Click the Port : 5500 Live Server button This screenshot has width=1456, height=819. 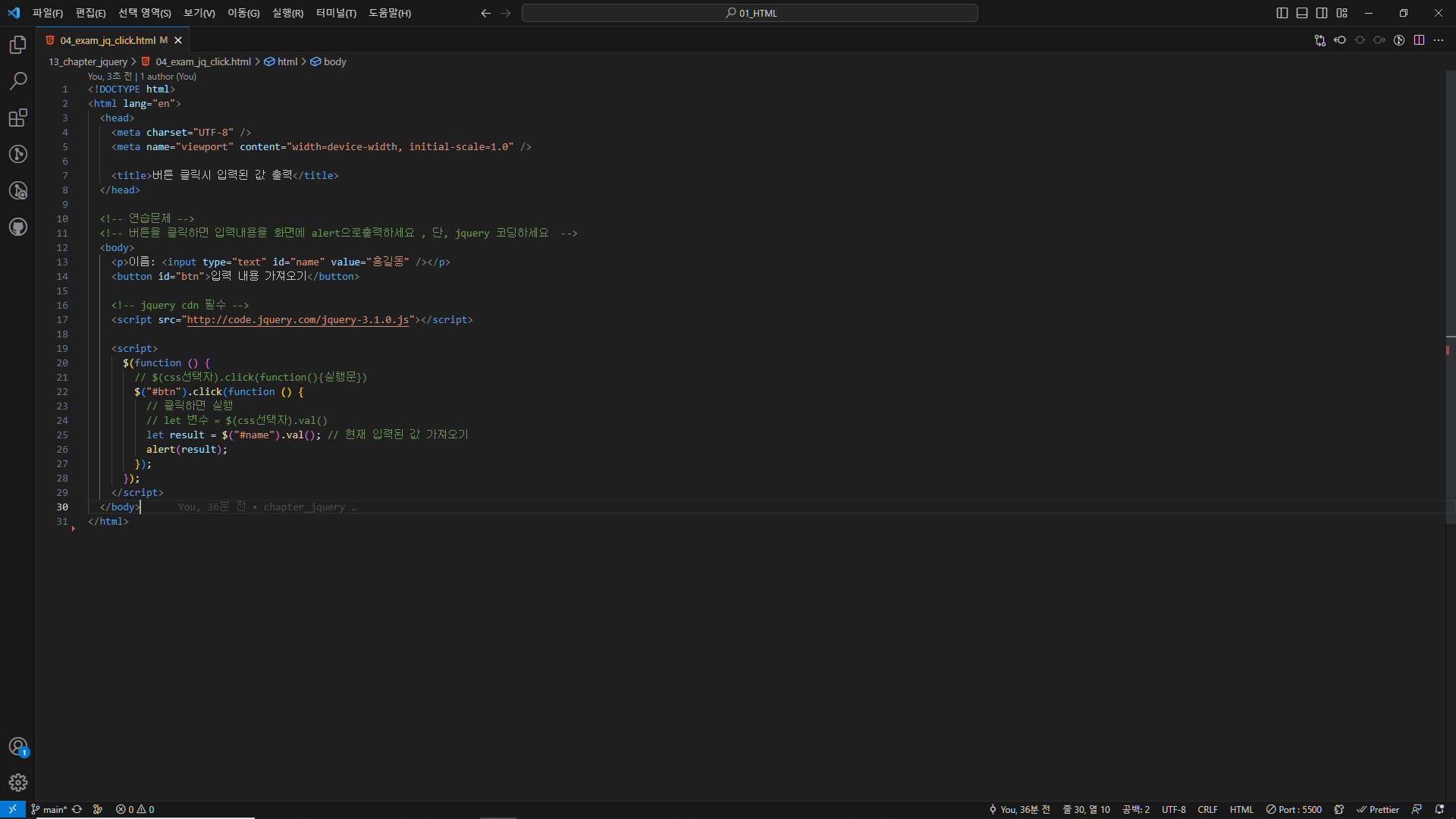(1294, 809)
